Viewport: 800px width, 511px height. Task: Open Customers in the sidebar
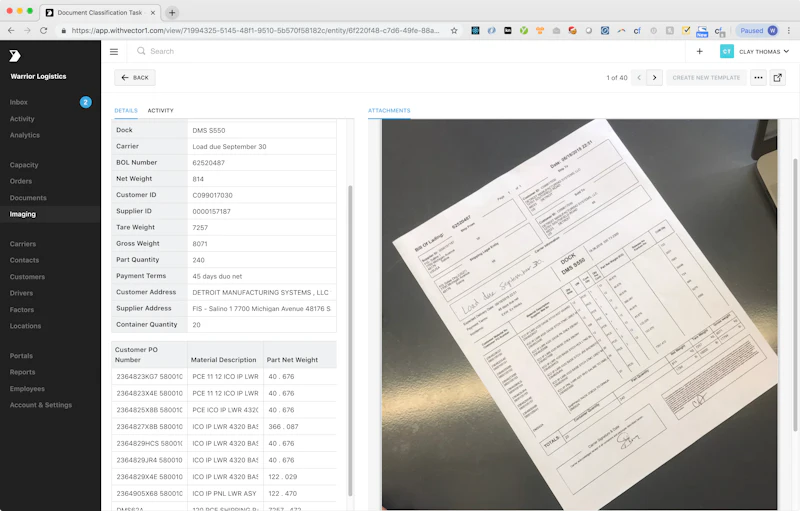28,277
